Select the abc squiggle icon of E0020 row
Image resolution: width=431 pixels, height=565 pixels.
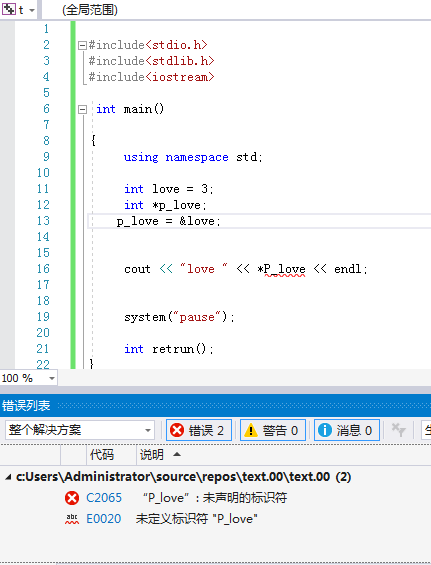[x=72, y=519]
